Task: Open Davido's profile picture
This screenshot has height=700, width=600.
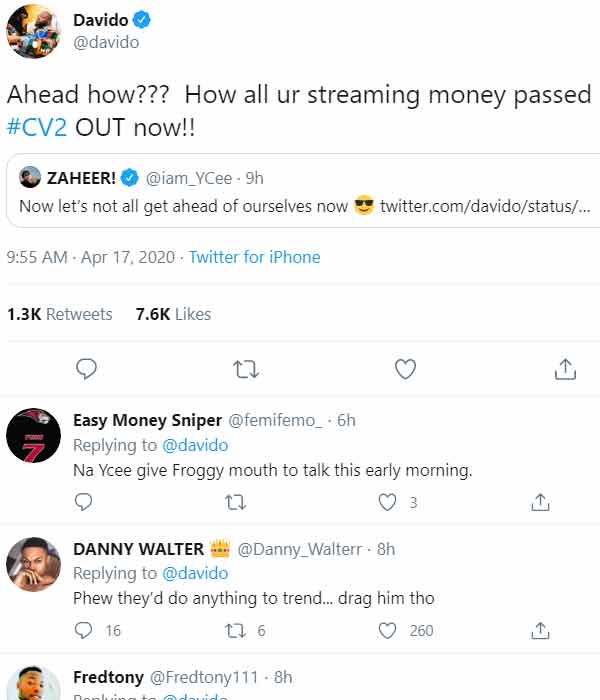Action: click(x=33, y=31)
